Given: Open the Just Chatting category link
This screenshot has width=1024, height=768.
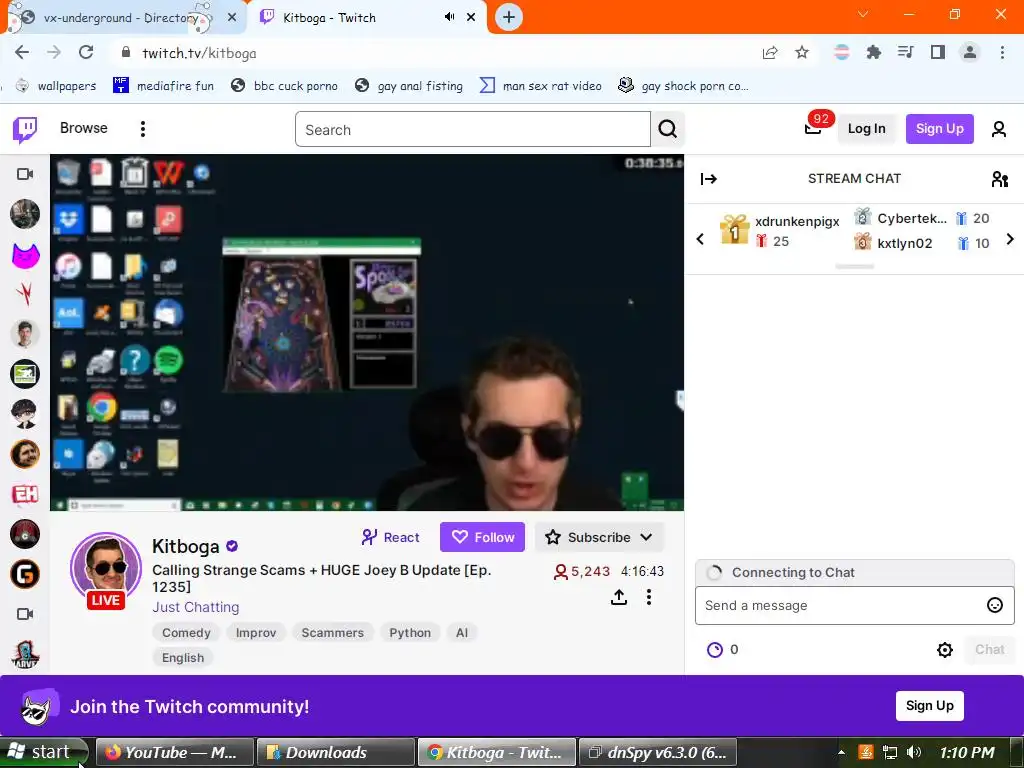Looking at the screenshot, I should [x=195, y=607].
